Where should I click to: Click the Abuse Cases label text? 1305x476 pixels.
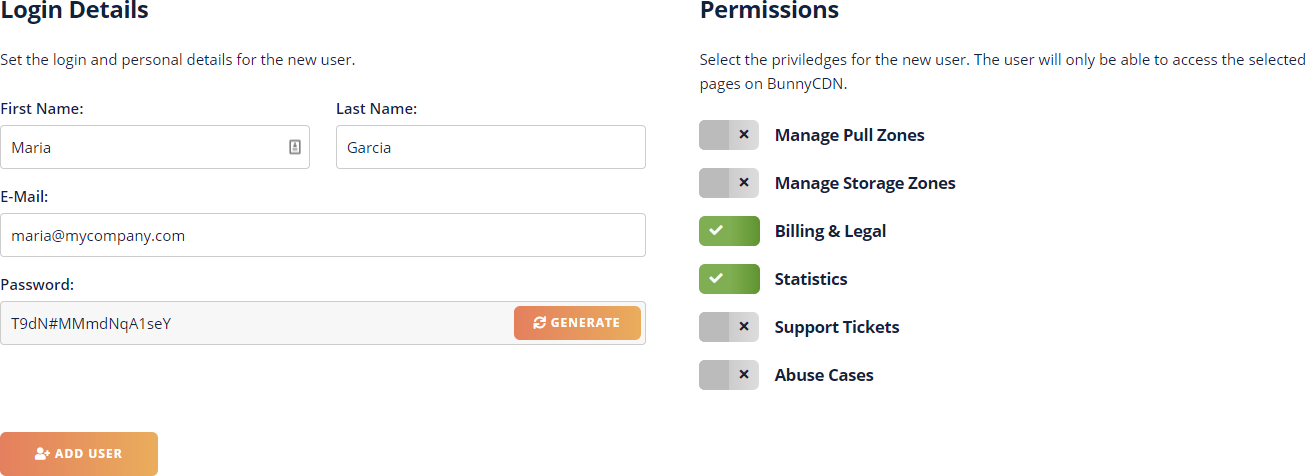pos(824,375)
